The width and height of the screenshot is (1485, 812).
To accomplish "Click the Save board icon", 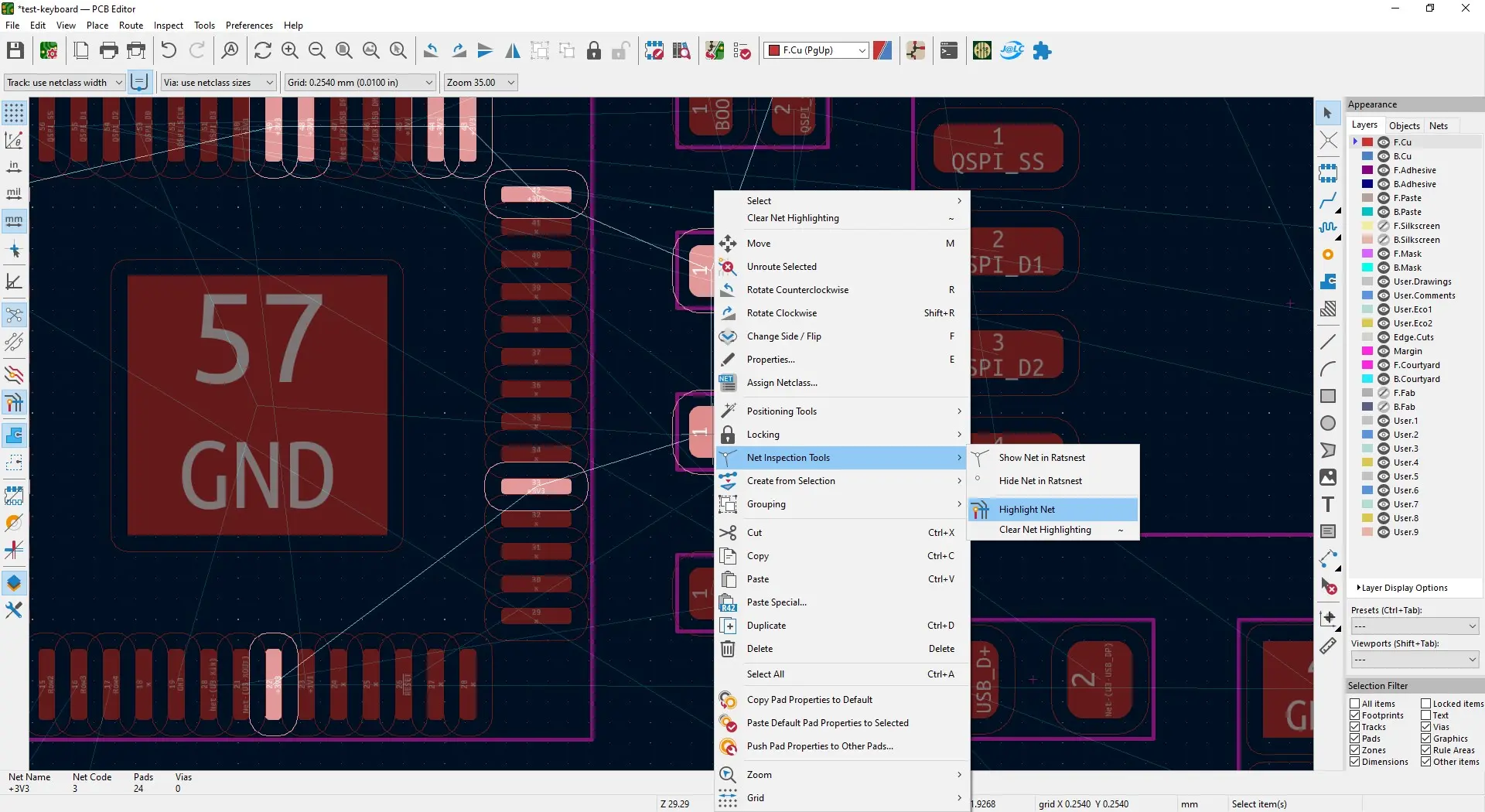I will coord(15,51).
